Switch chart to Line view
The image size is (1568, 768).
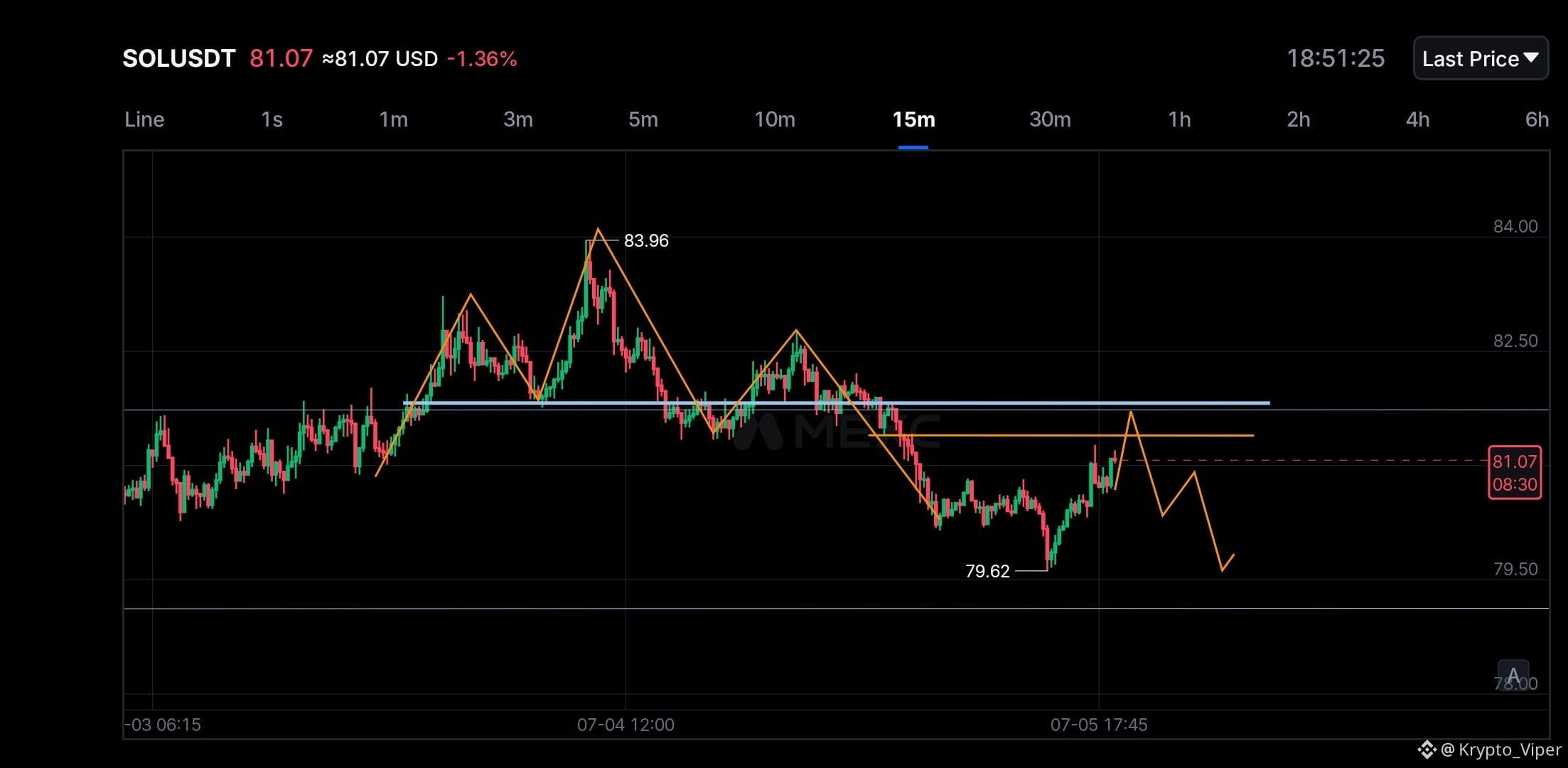(x=144, y=119)
